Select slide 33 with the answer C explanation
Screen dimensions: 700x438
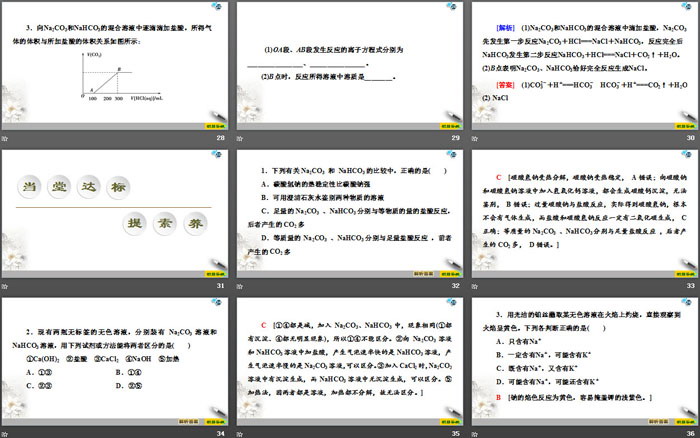pos(585,214)
